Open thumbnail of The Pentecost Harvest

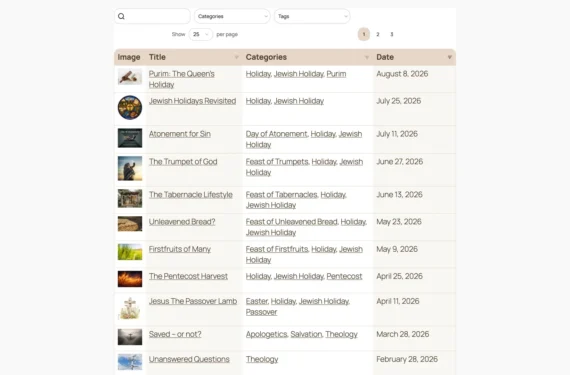click(130, 279)
